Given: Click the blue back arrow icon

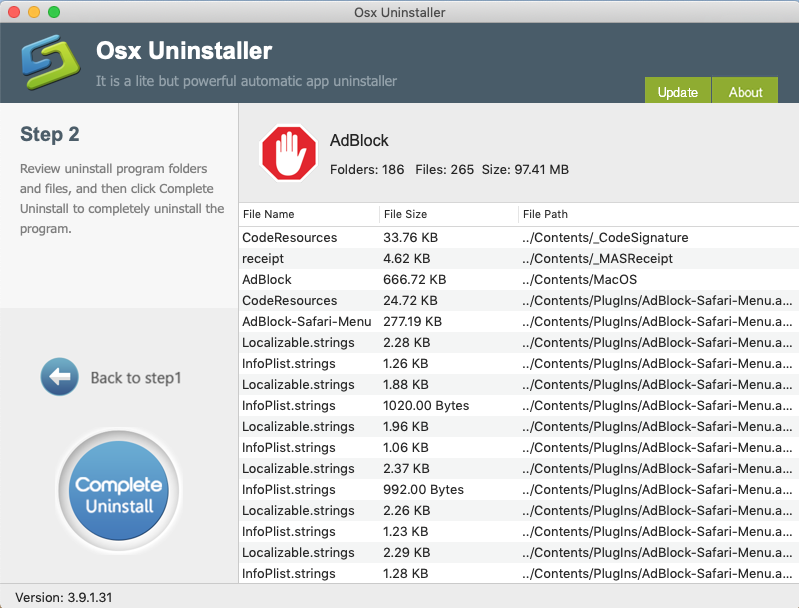Looking at the screenshot, I should (x=59, y=377).
